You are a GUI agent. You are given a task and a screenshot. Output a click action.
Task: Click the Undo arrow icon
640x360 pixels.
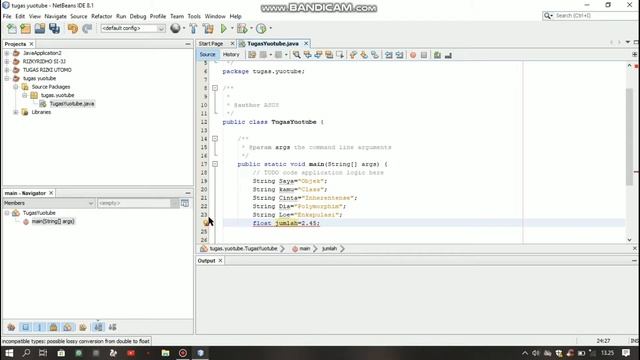73,28
